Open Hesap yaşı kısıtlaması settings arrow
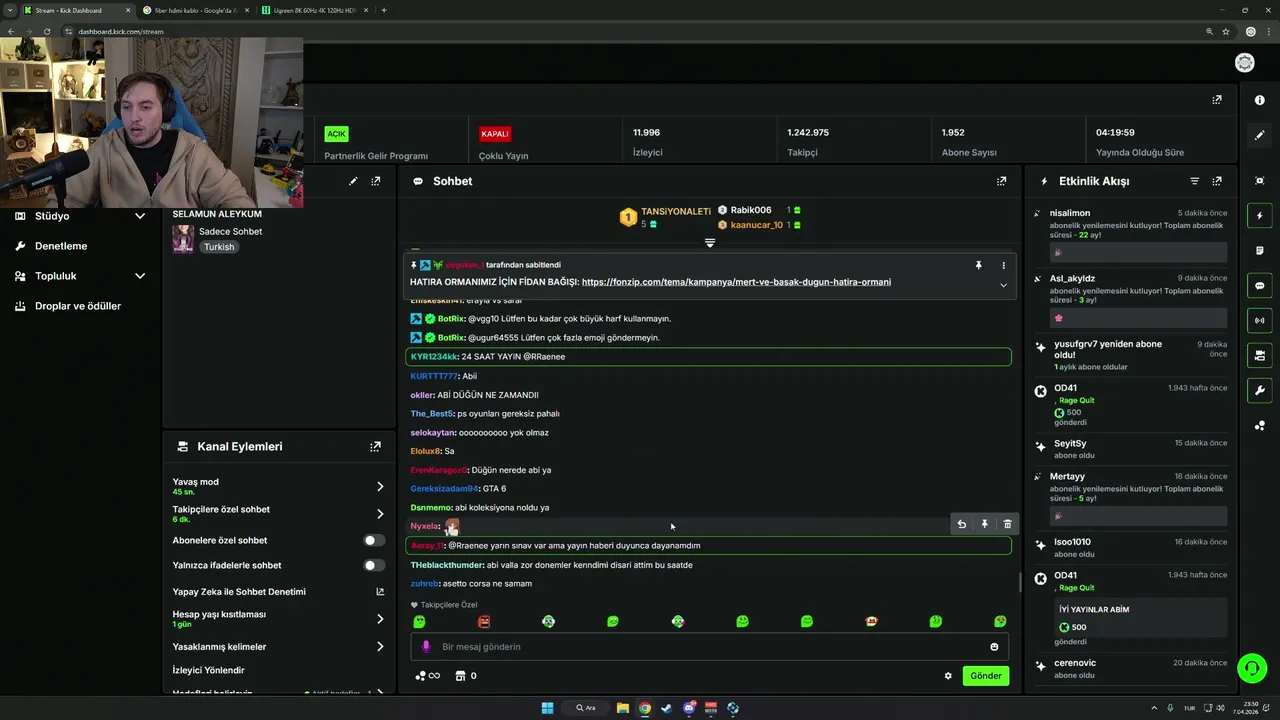The height and width of the screenshot is (720, 1280). [380, 619]
